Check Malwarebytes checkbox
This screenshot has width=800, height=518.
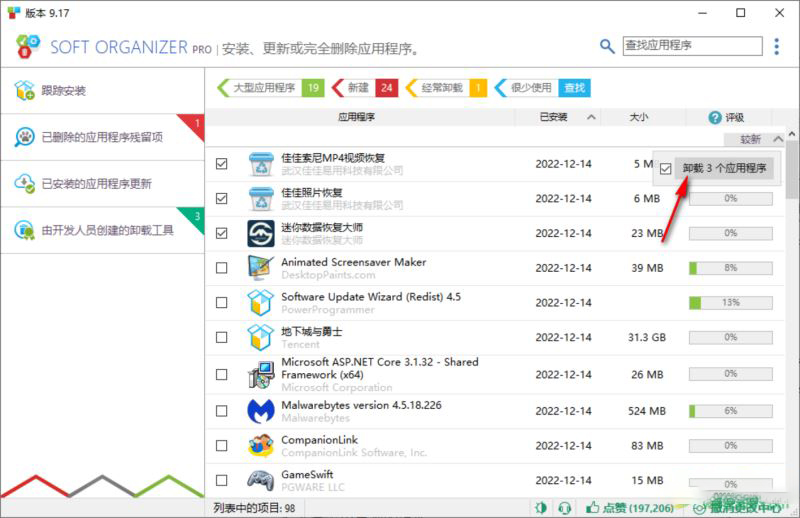coord(221,411)
